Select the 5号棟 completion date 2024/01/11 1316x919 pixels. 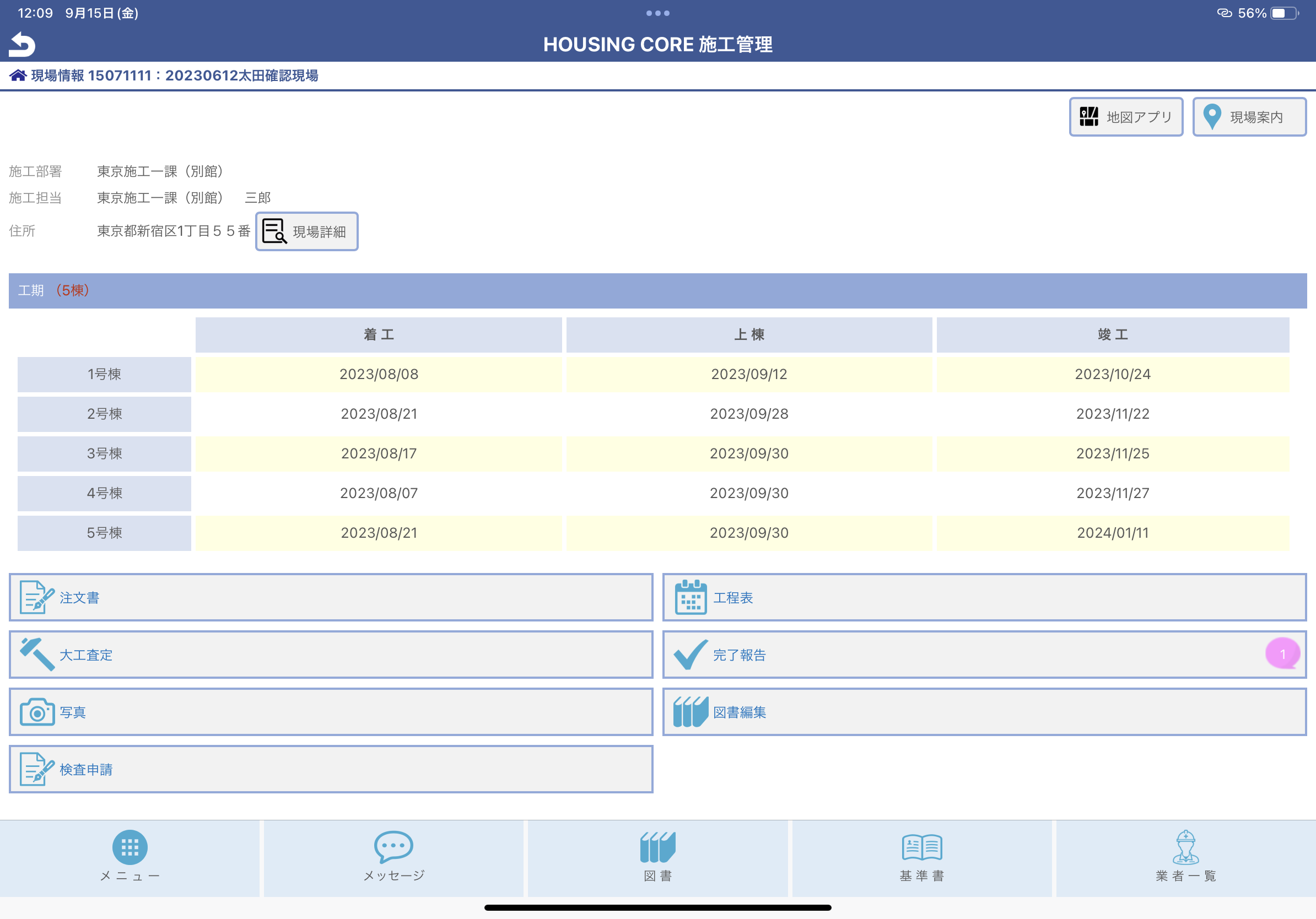[x=1112, y=532]
